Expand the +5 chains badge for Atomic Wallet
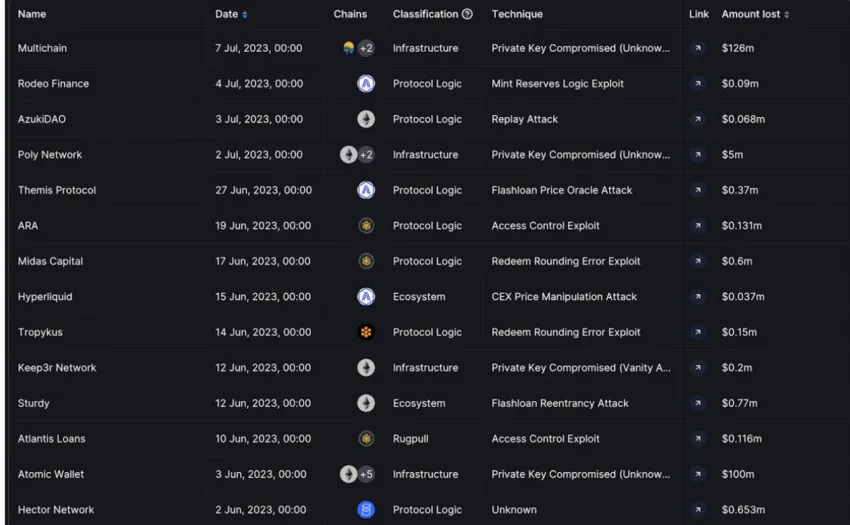The height and width of the screenshot is (525, 850). coord(366,474)
